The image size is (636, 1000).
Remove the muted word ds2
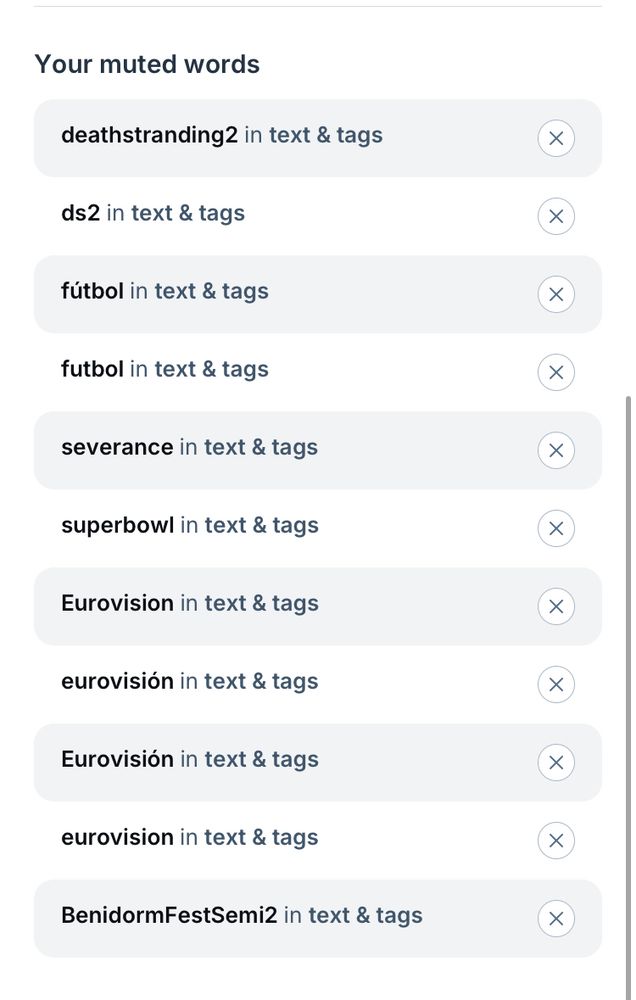556,216
